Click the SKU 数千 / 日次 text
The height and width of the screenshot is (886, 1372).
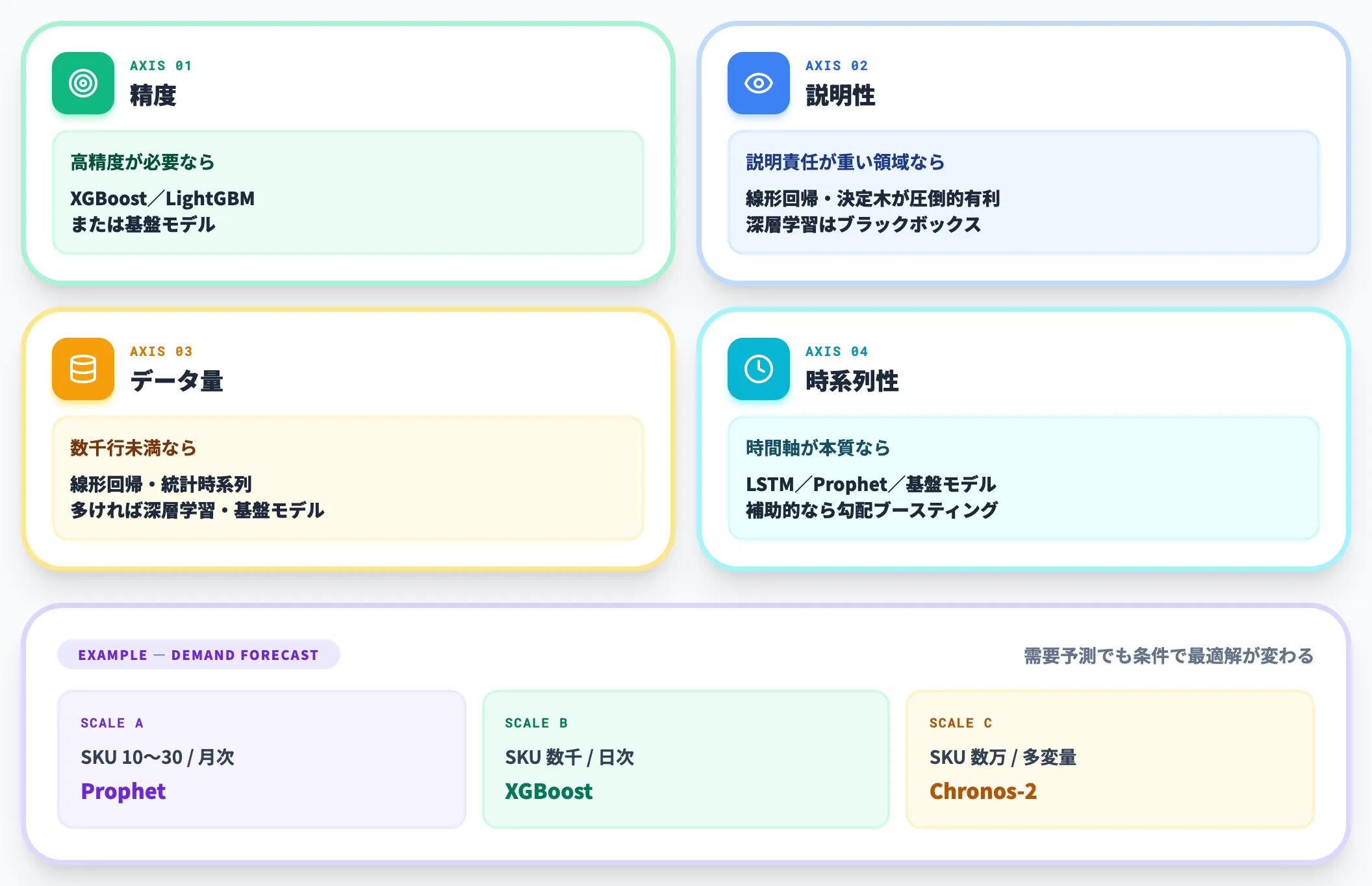pyautogui.click(x=570, y=757)
